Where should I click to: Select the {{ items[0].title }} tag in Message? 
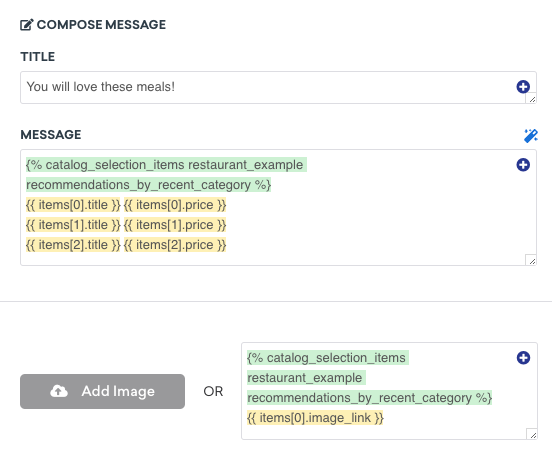click(x=73, y=205)
